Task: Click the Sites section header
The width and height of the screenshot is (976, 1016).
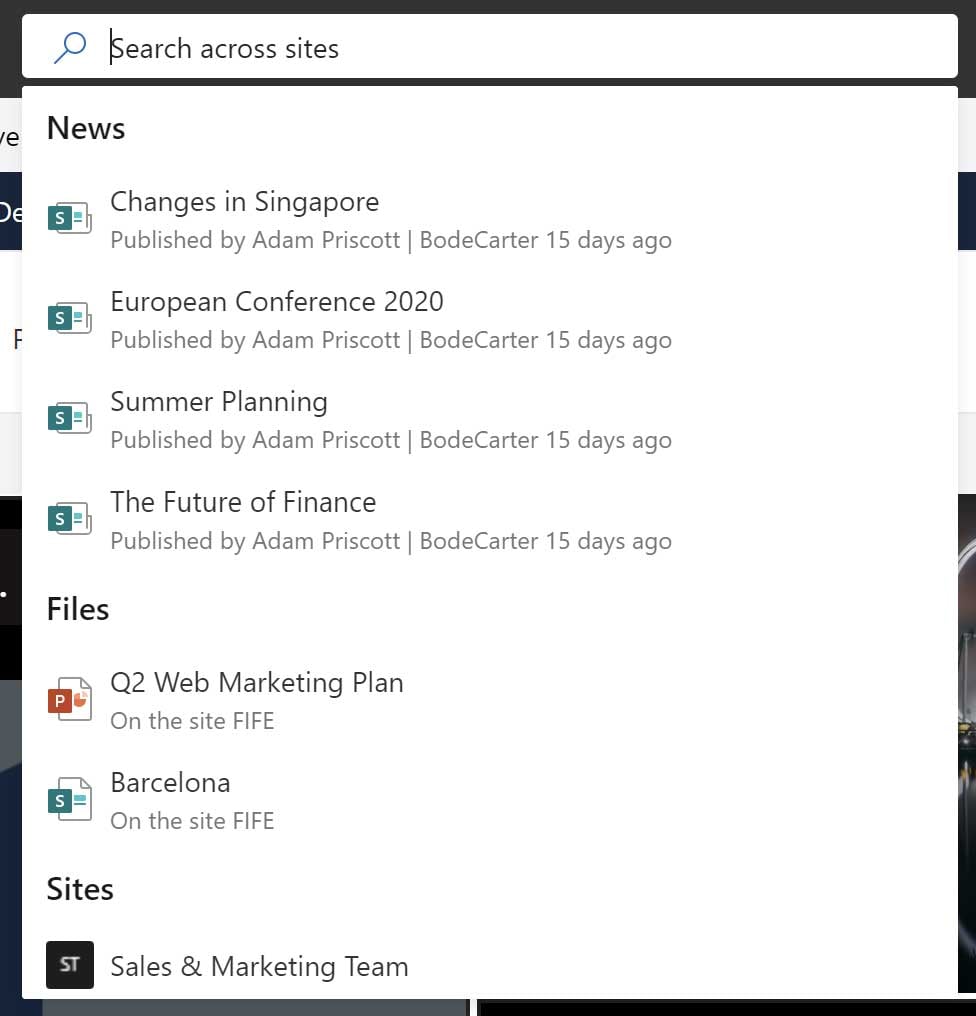Action: point(79,889)
